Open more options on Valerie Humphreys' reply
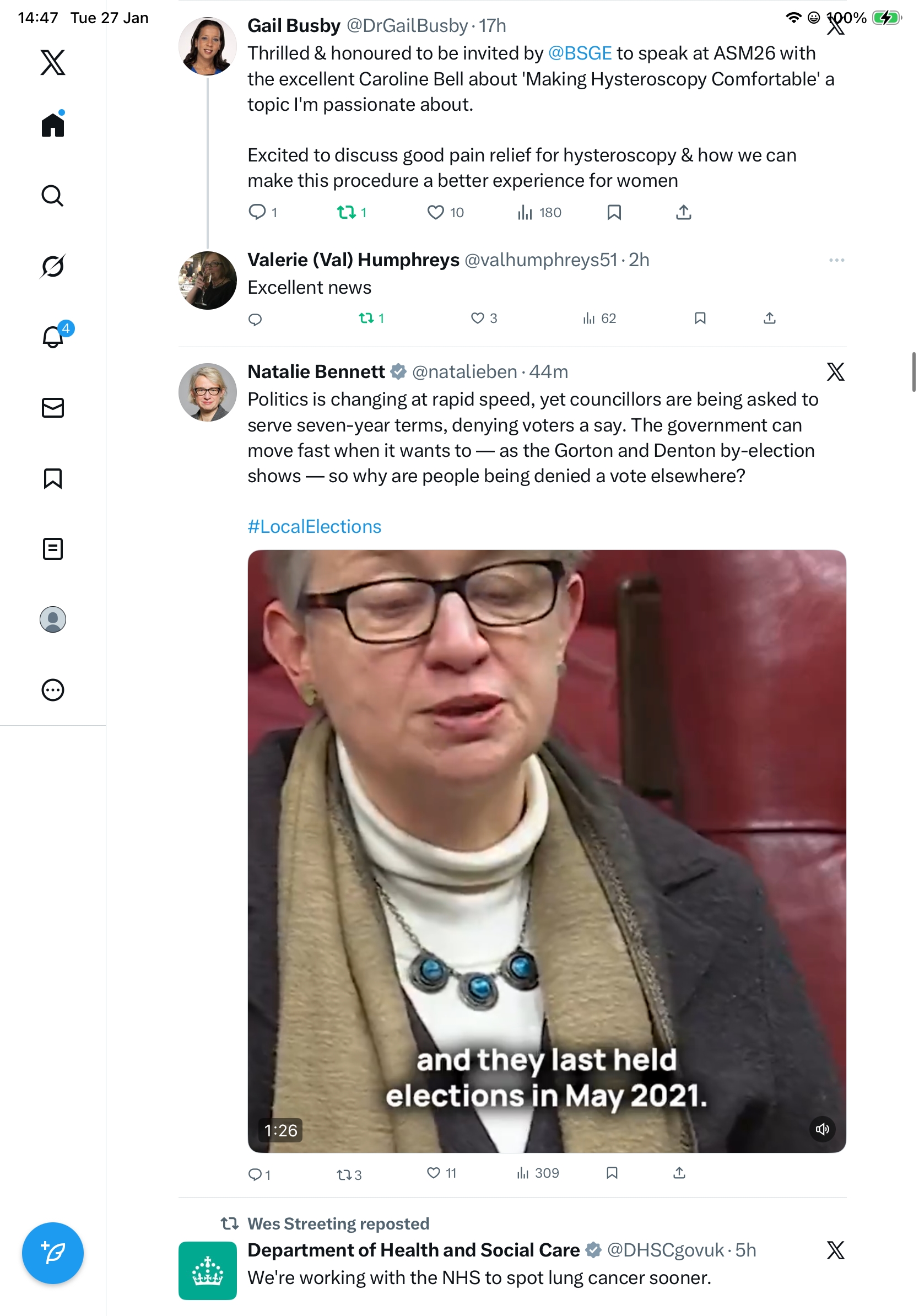Screen dimensions: 919x1316 (x=836, y=260)
